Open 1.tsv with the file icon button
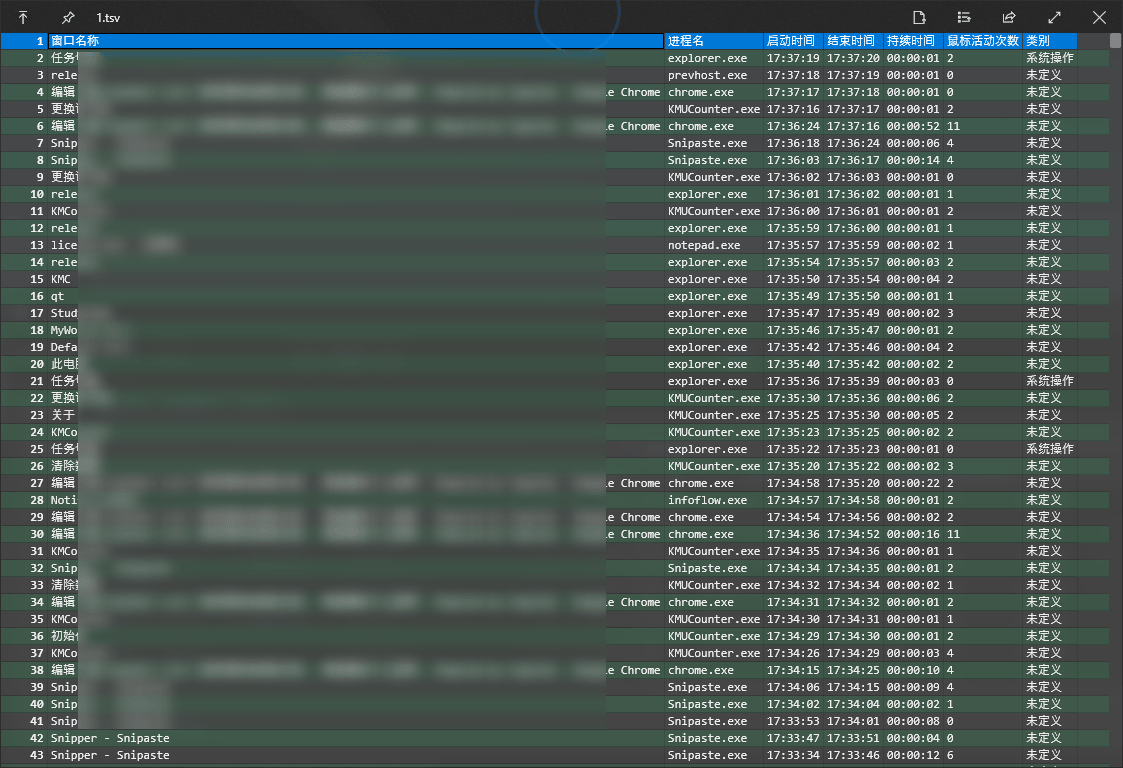The height and width of the screenshot is (768, 1123). pyautogui.click(x=919, y=17)
